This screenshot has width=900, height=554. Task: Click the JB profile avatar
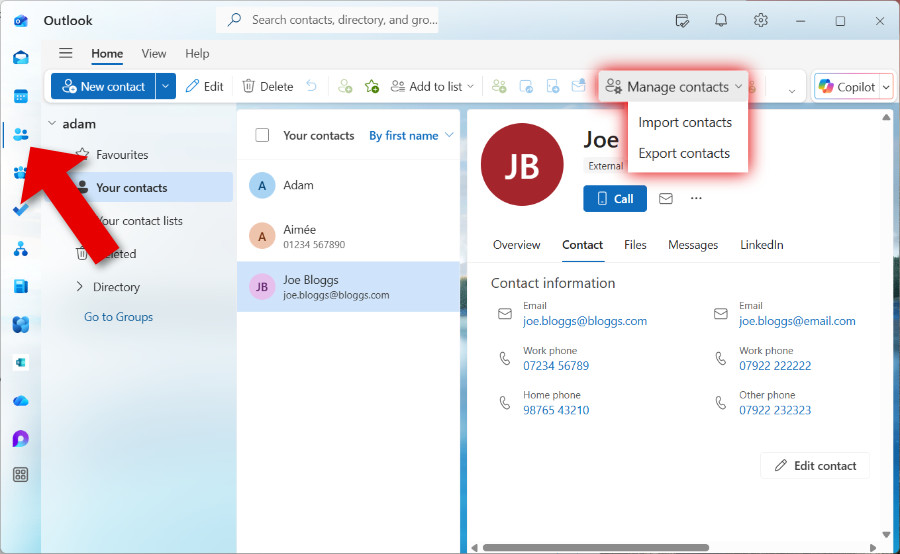click(522, 165)
